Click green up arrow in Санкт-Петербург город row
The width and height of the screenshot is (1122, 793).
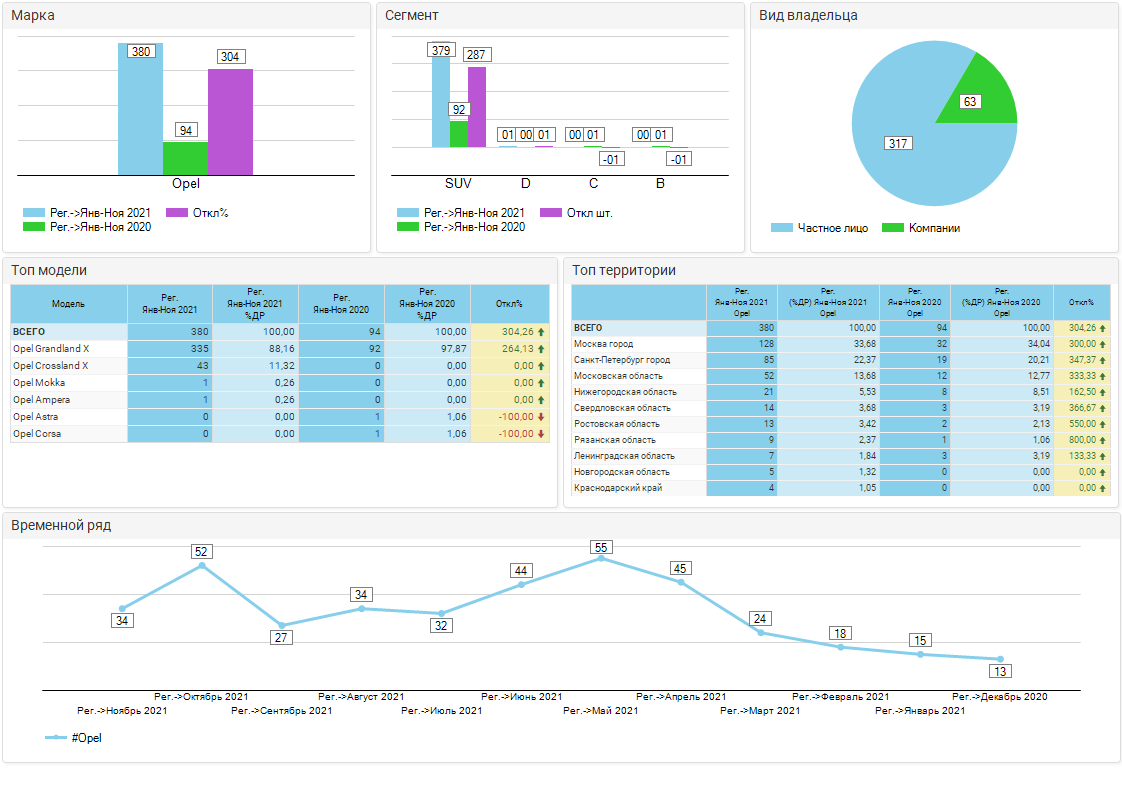[x=1103, y=360]
